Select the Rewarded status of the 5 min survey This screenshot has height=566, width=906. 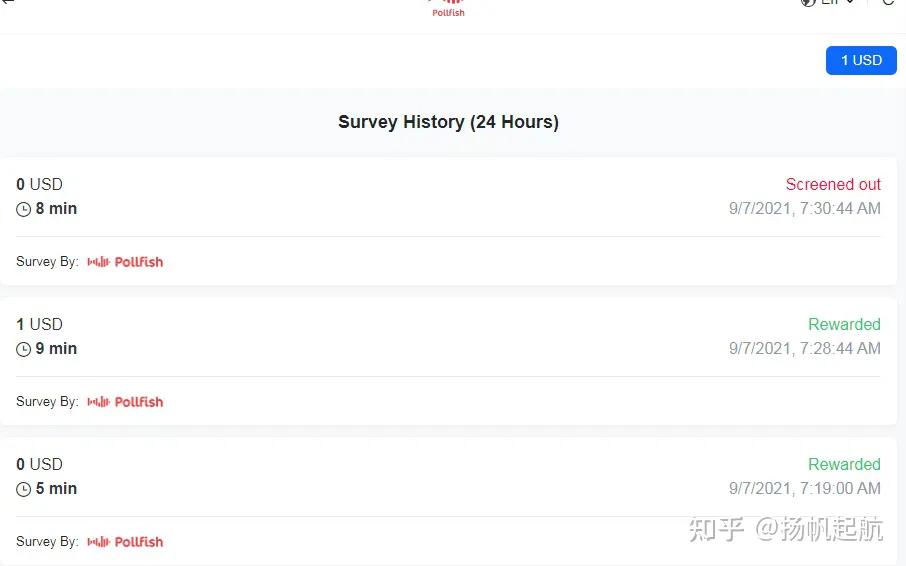(844, 464)
